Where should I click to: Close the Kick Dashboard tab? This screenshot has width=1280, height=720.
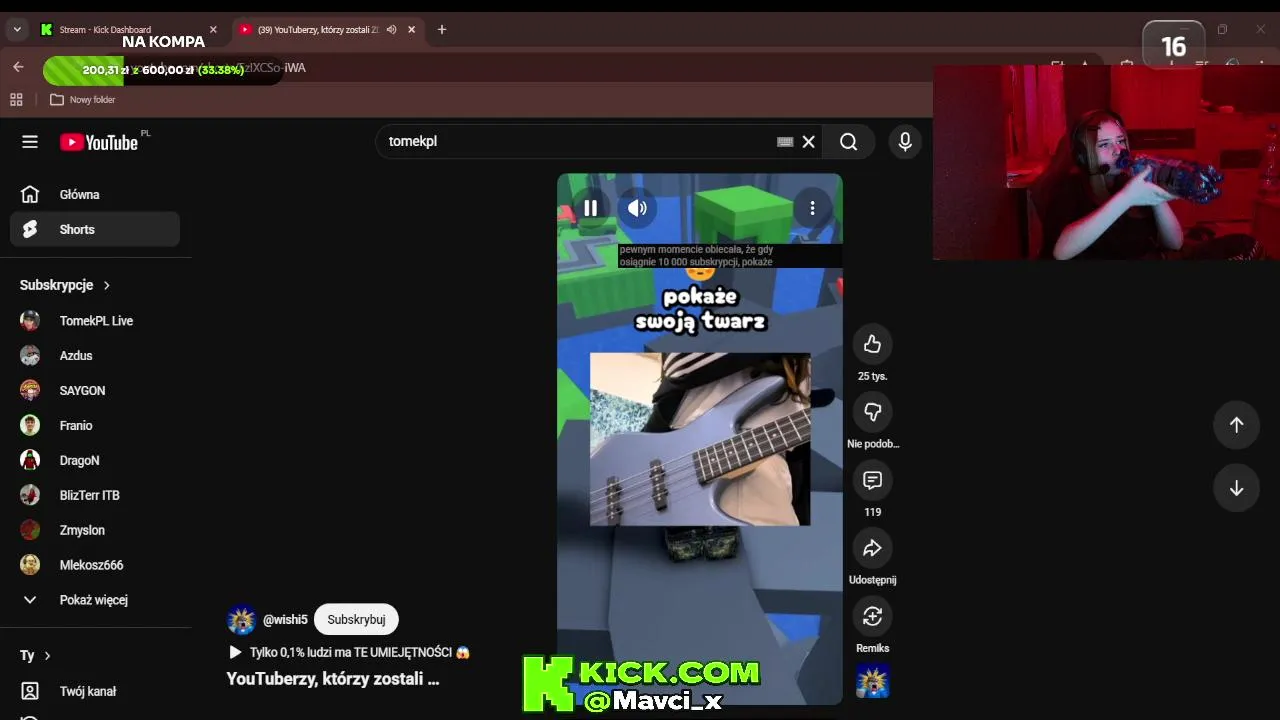point(213,30)
